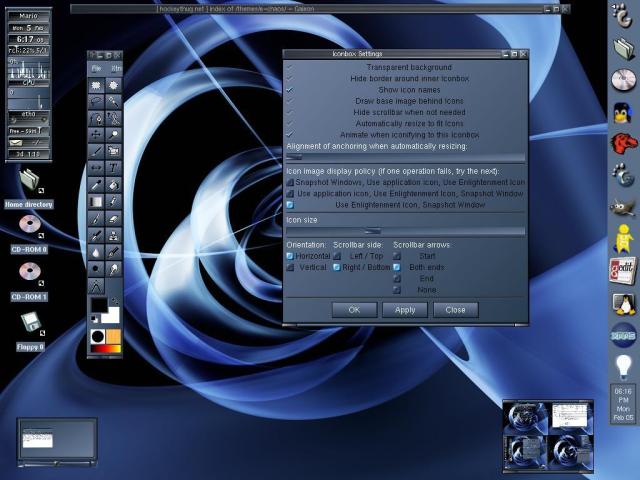This screenshot has width=640, height=480.
Task: Click the light bulb icon in dock
Action: 623,366
